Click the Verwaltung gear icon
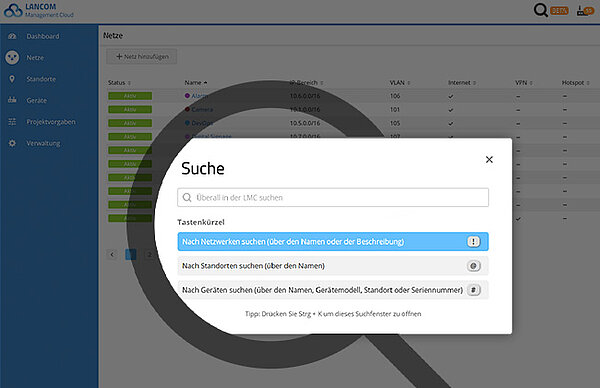The image size is (600, 388). tap(12, 143)
